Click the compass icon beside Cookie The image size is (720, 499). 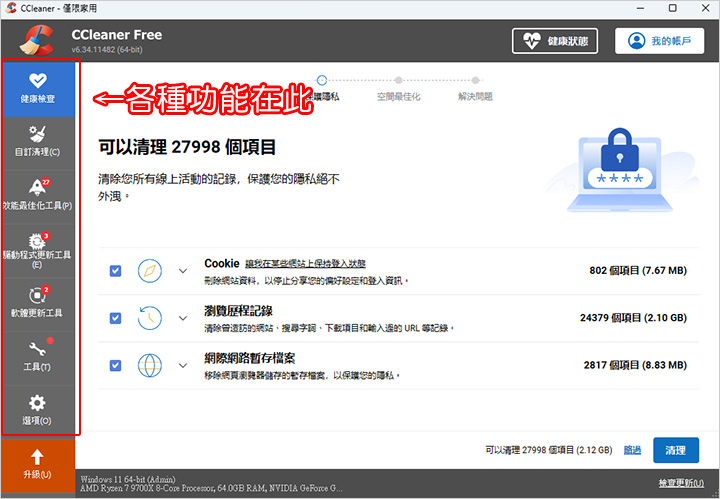(150, 271)
